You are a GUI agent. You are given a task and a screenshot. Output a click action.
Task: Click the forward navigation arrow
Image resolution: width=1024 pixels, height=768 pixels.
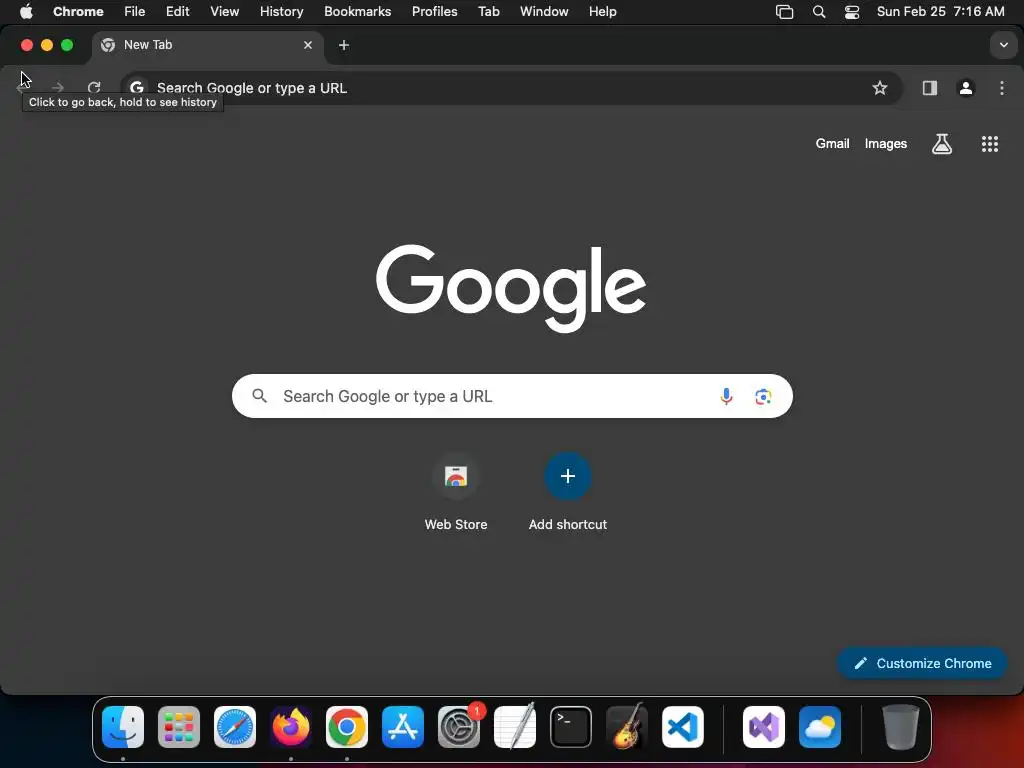coord(57,88)
